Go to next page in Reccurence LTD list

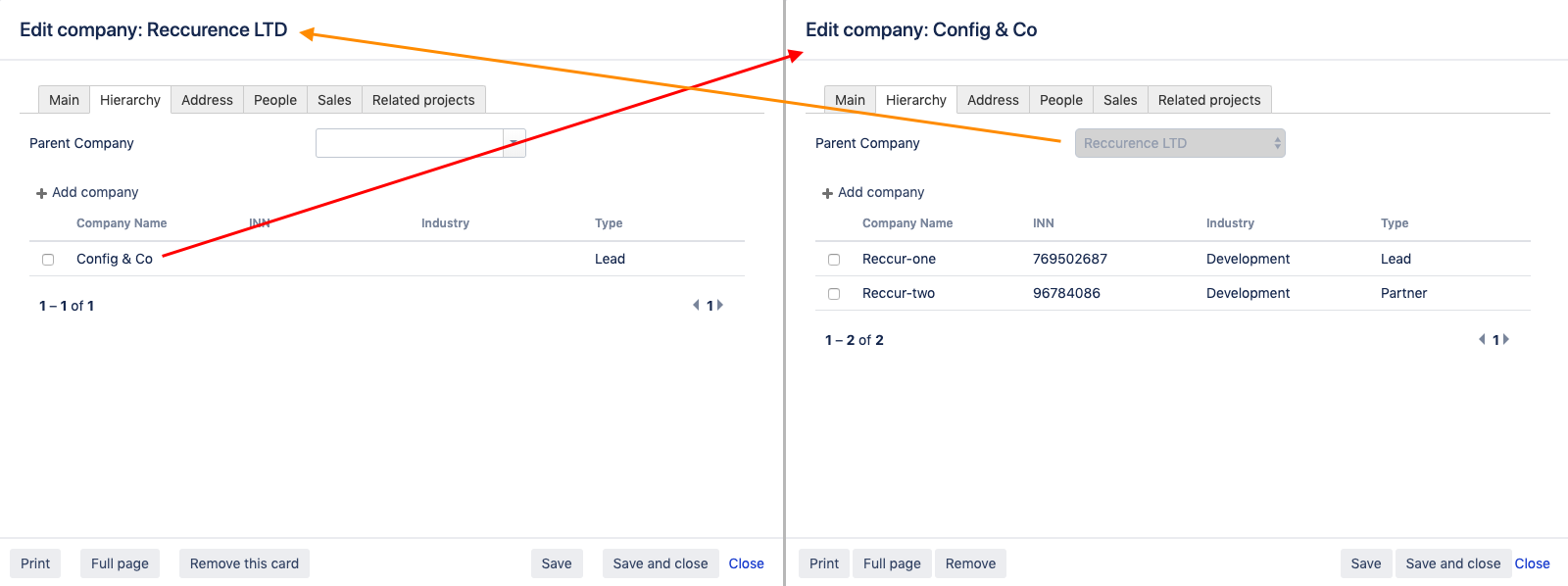tap(720, 306)
